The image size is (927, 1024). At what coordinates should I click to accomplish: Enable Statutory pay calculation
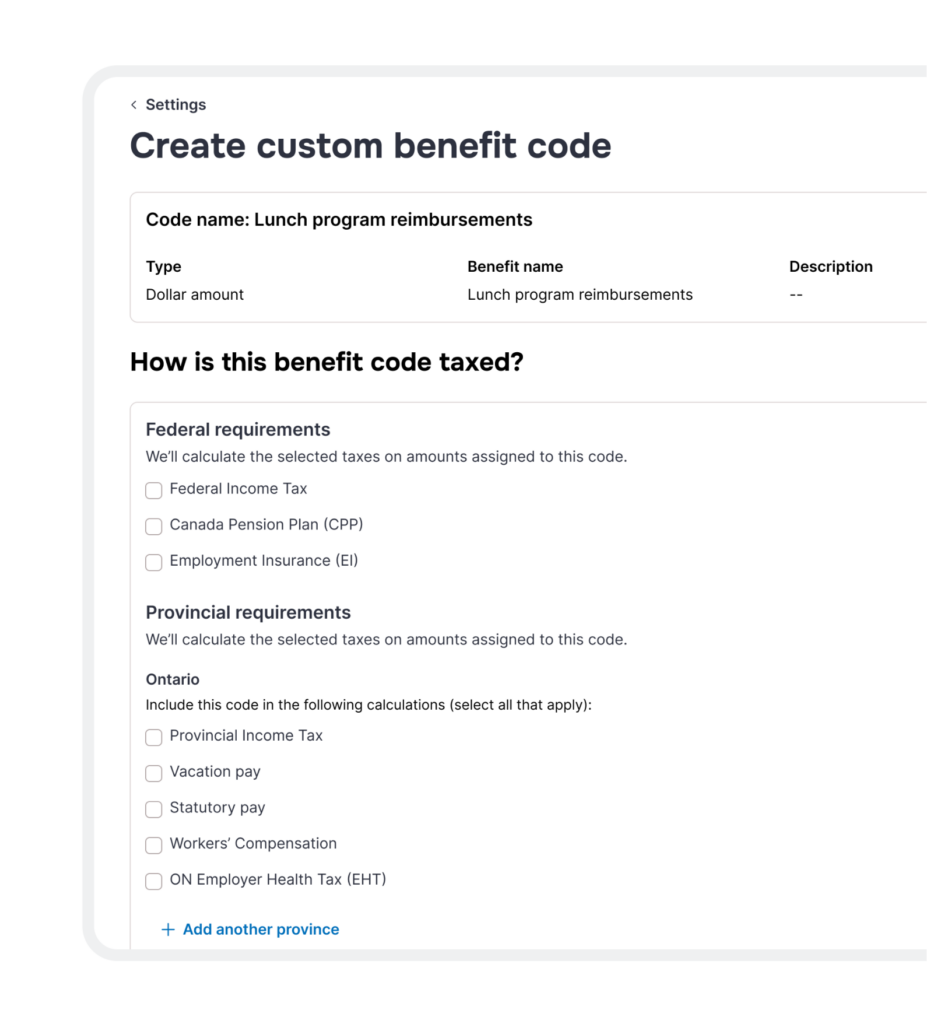153,809
